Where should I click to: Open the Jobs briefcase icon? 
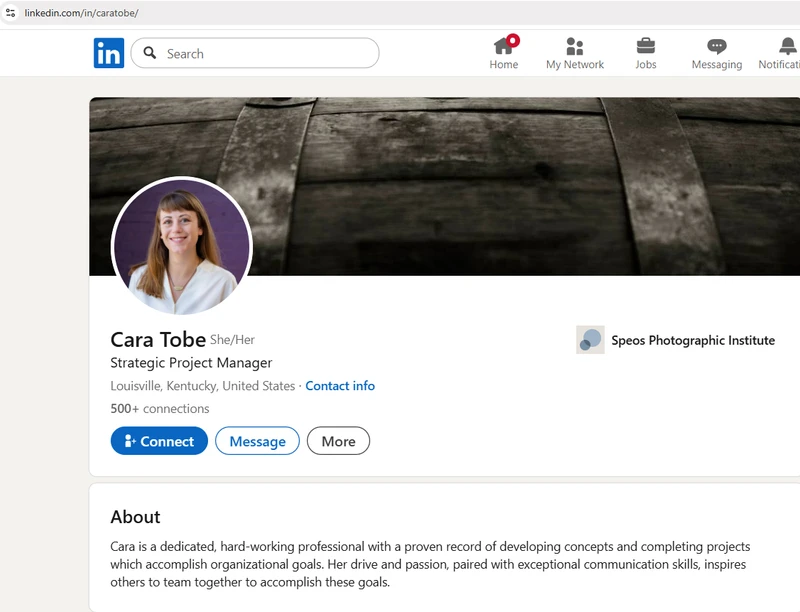click(x=646, y=46)
